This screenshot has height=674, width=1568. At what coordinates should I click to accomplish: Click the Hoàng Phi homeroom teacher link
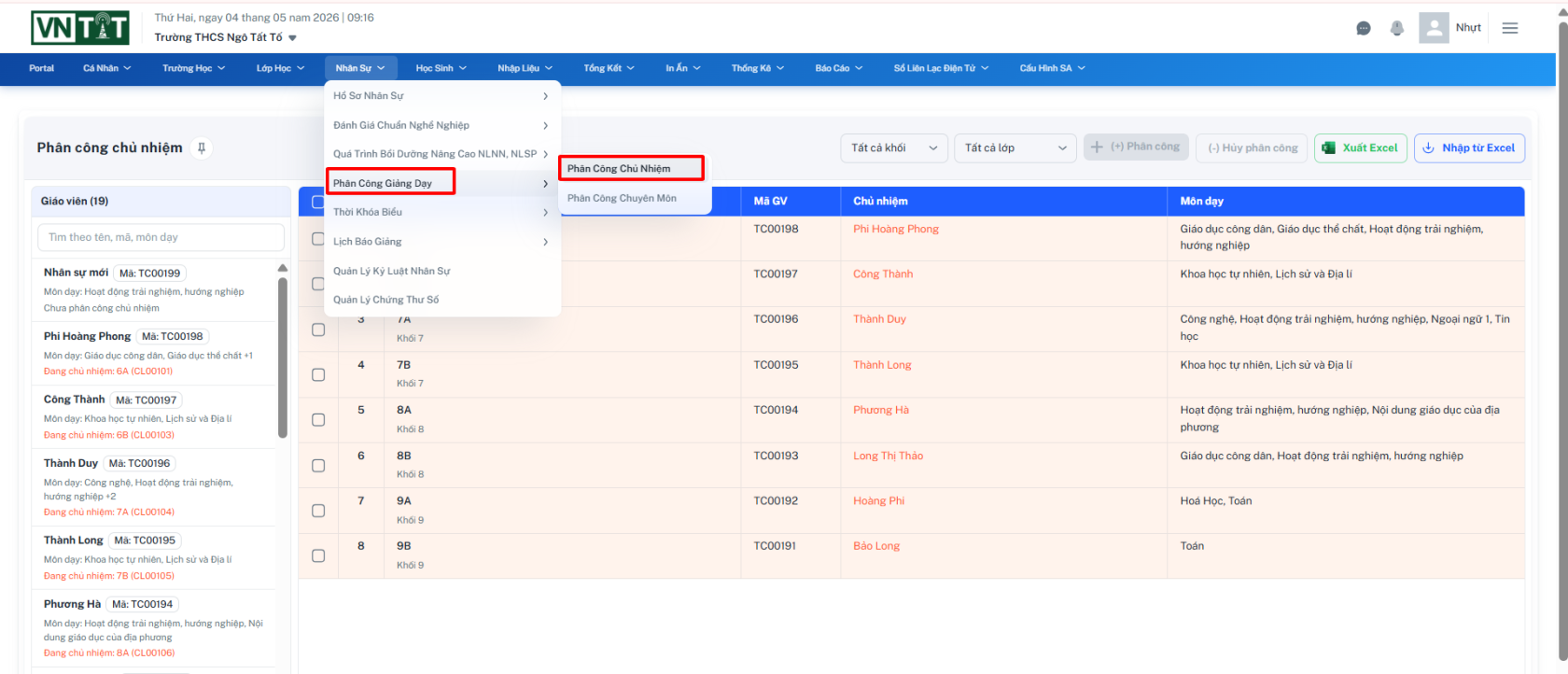point(878,501)
